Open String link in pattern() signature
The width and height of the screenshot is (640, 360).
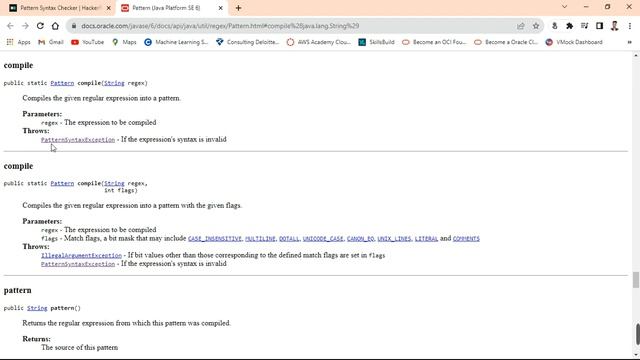37,308
